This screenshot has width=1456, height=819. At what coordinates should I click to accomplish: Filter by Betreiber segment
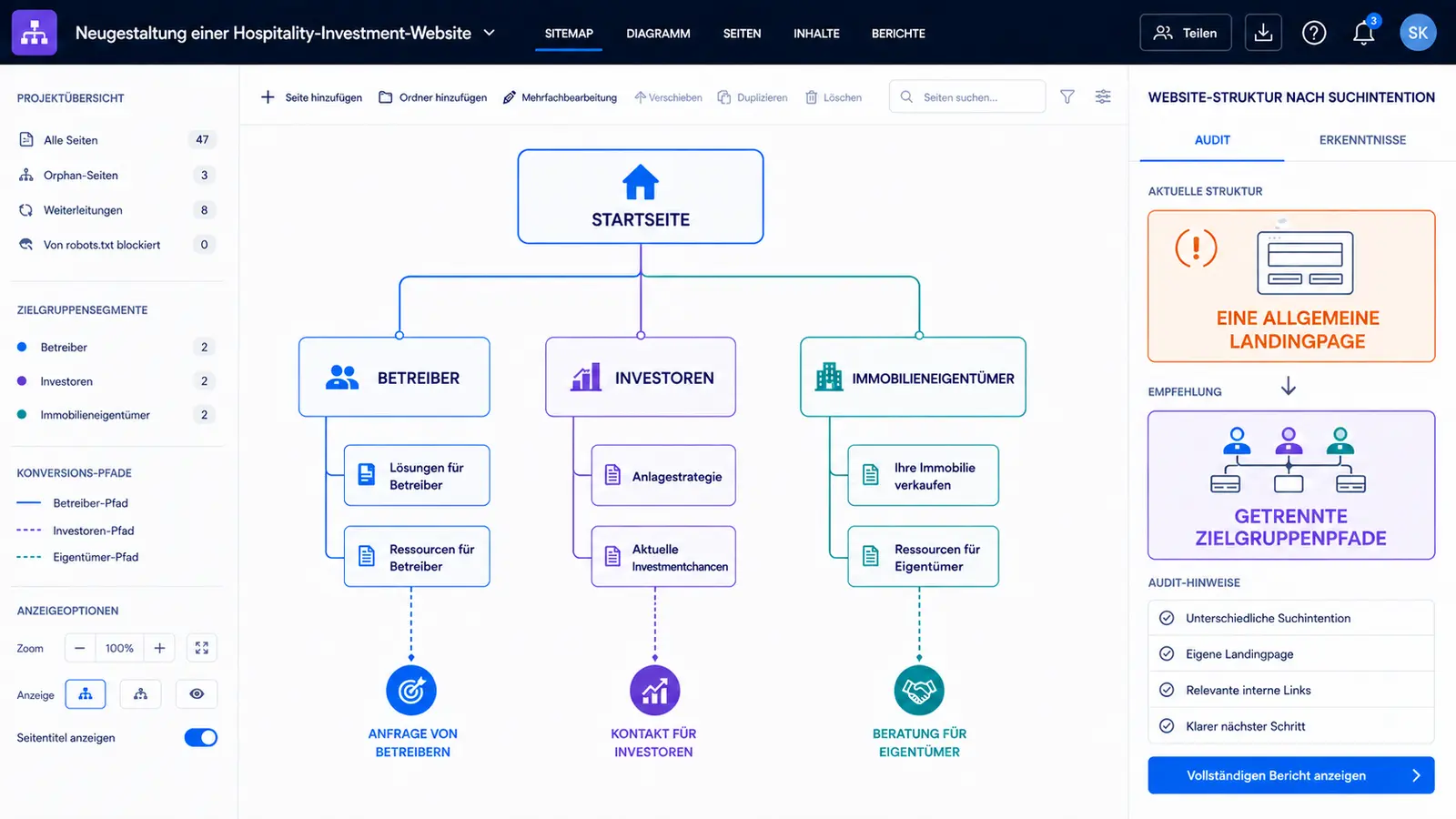pyautogui.click(x=116, y=347)
